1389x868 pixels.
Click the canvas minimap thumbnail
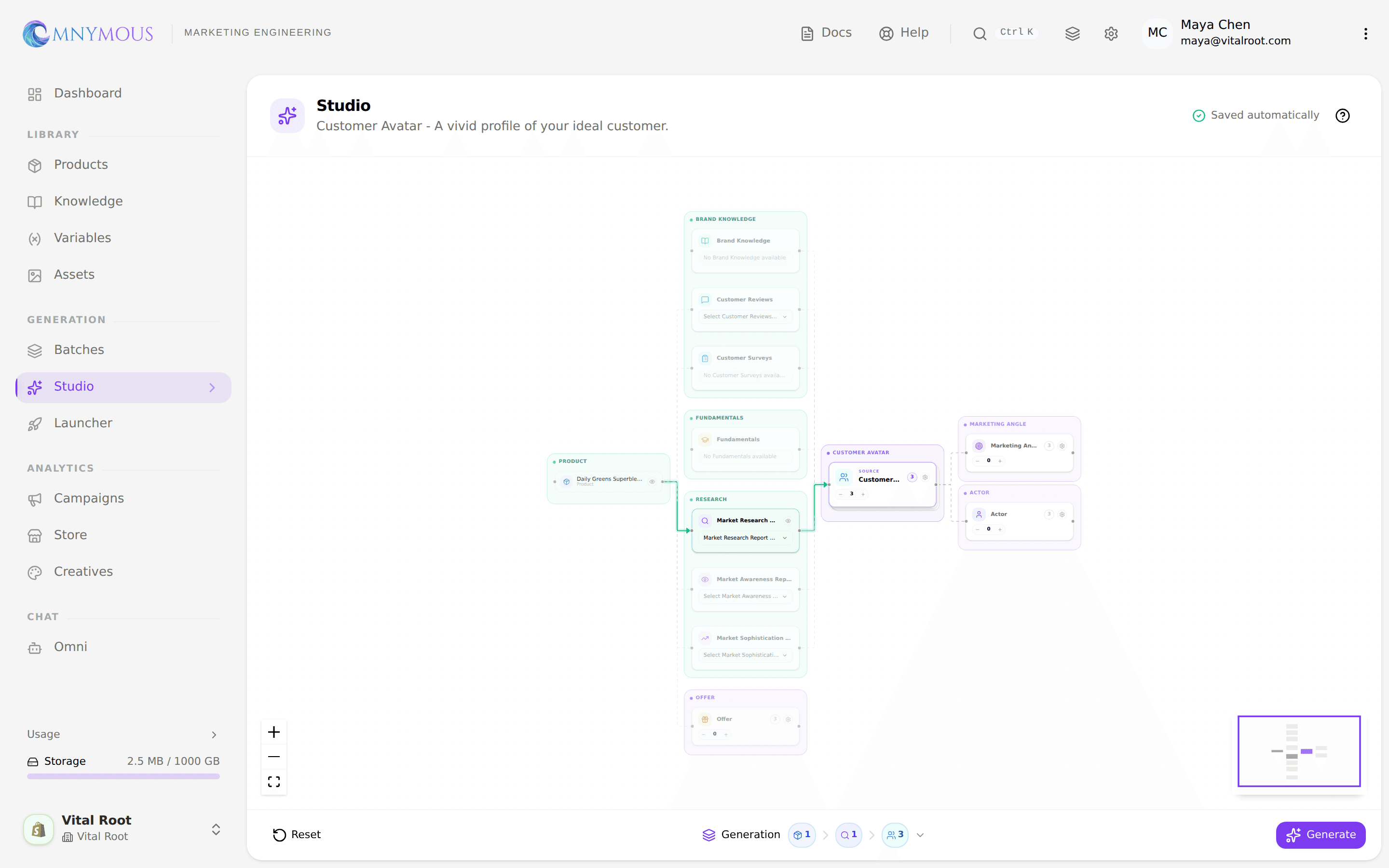[1299, 751]
